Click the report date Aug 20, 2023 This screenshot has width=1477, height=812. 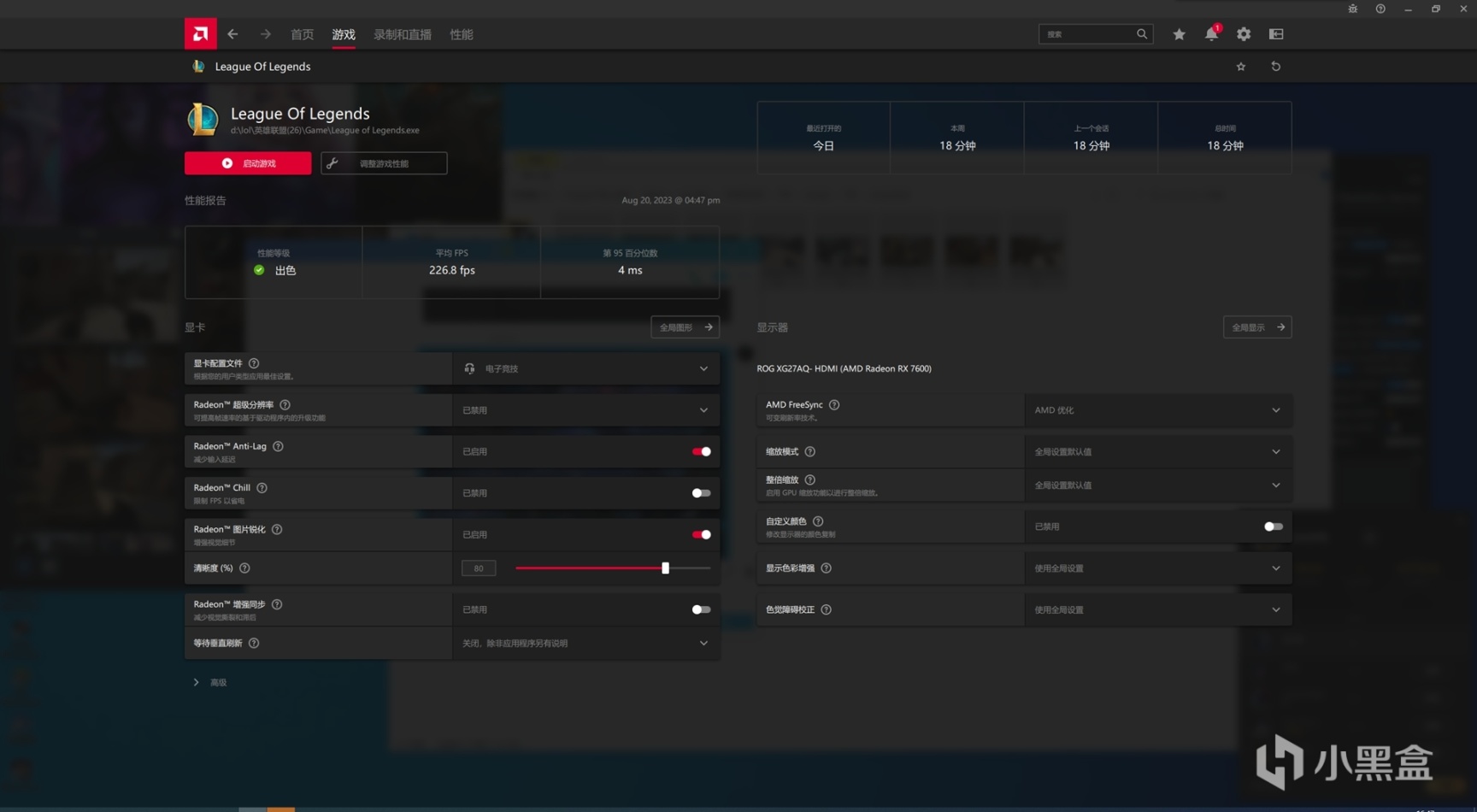671,200
